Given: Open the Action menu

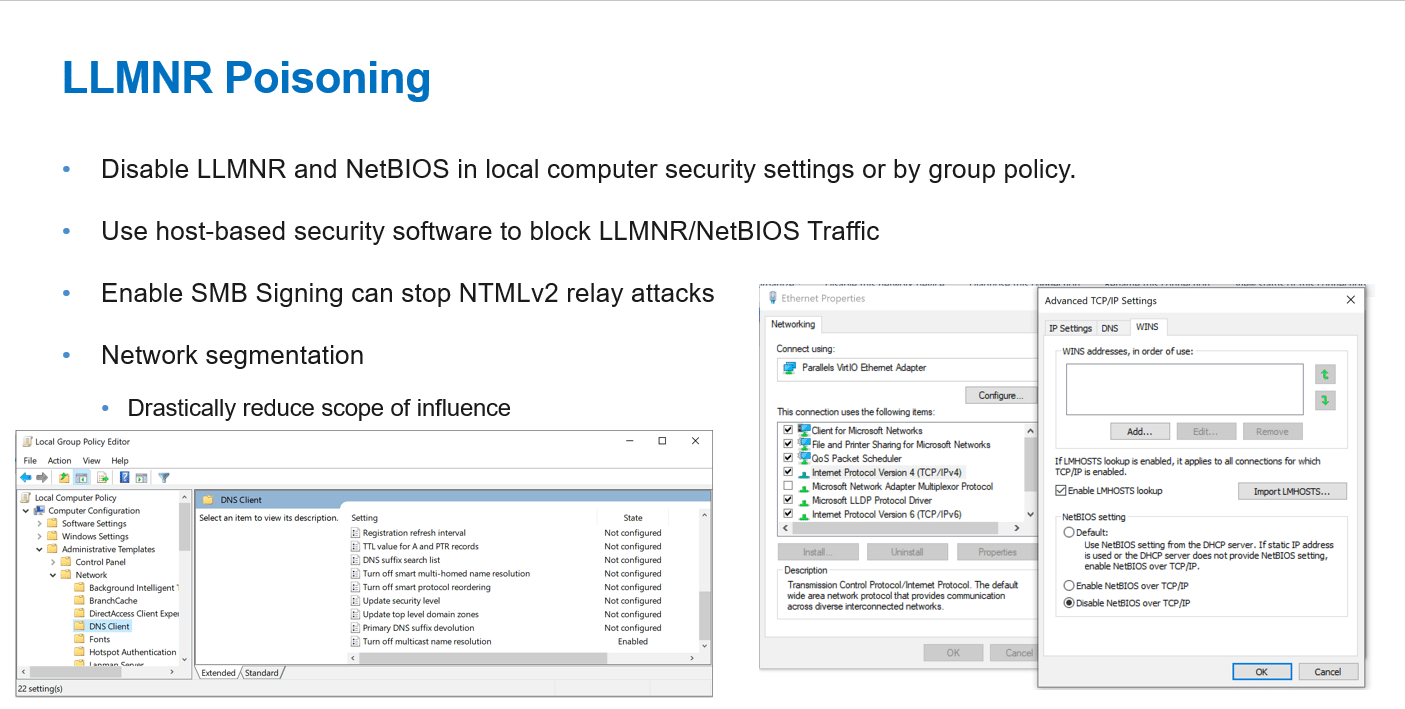Looking at the screenshot, I should (60, 461).
